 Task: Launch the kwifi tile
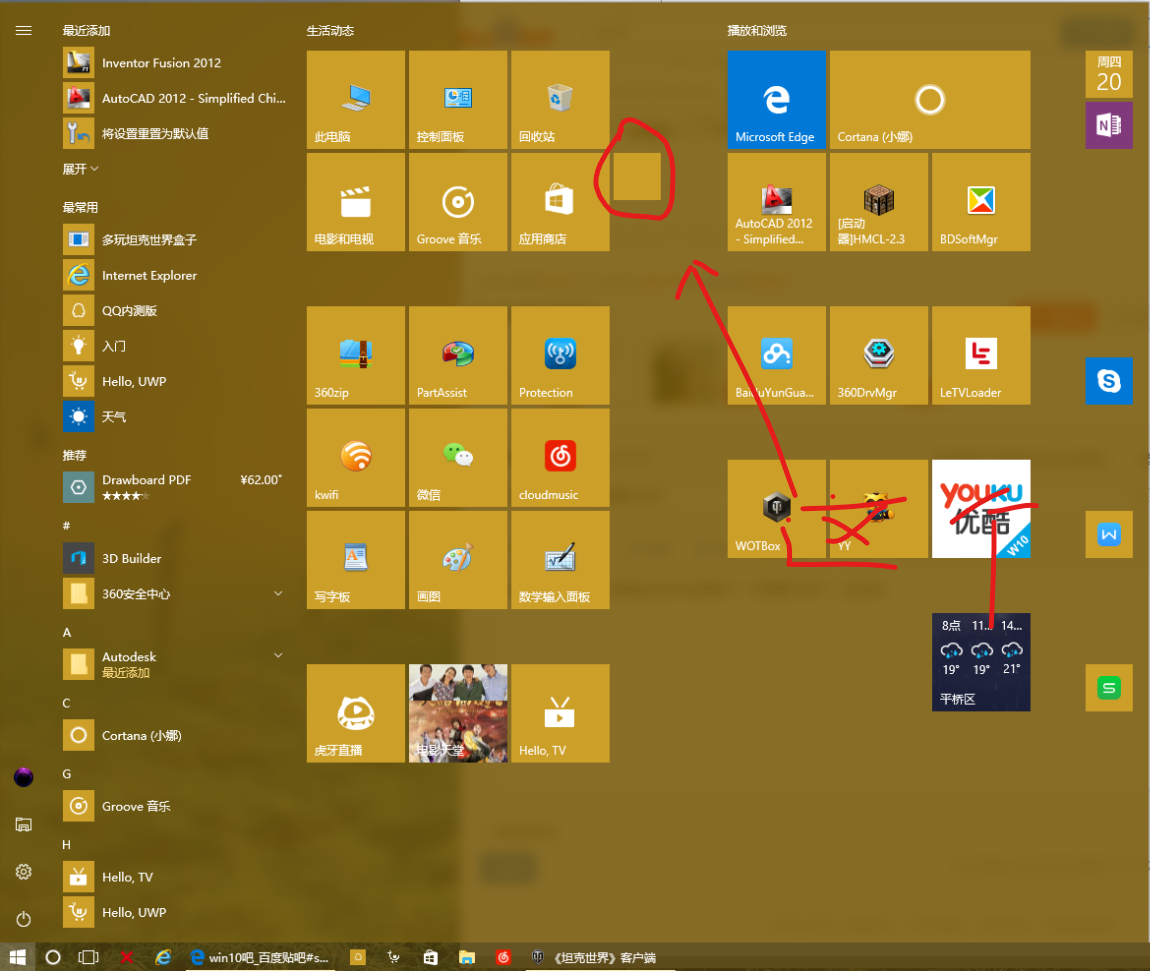coord(356,458)
